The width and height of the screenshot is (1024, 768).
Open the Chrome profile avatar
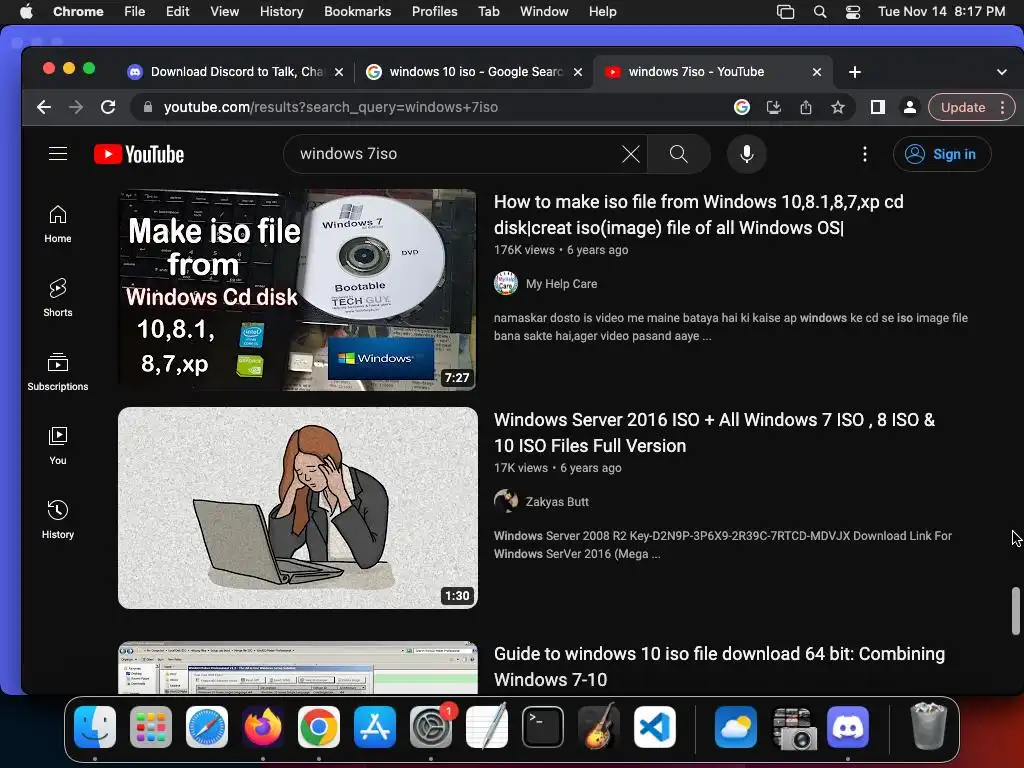909,107
